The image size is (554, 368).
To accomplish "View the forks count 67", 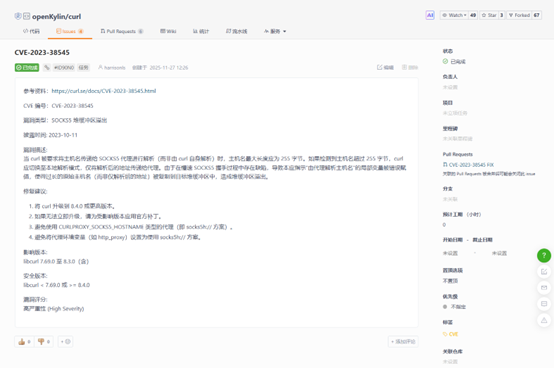I will [x=537, y=15].
